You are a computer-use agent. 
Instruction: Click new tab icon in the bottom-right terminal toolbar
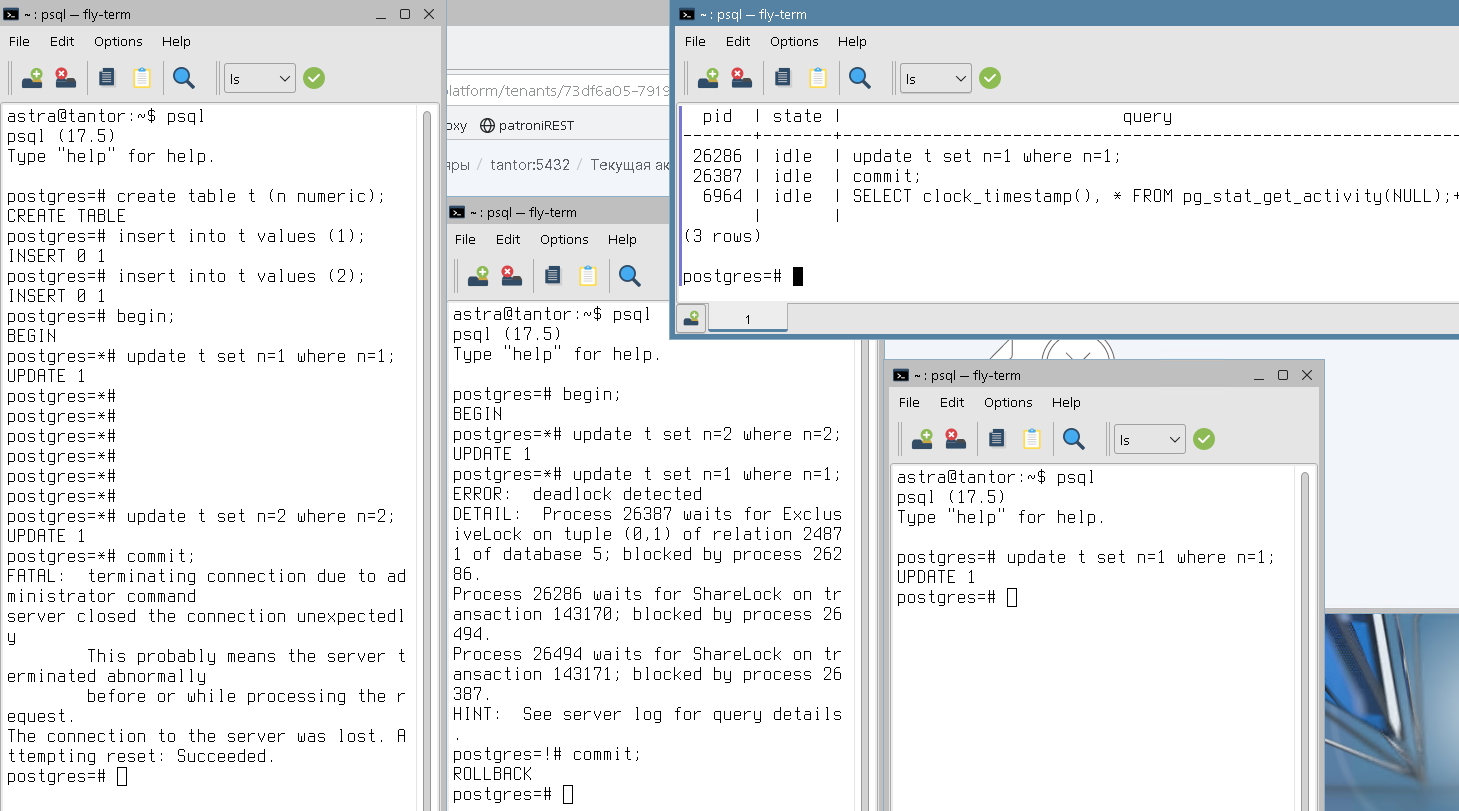point(922,439)
